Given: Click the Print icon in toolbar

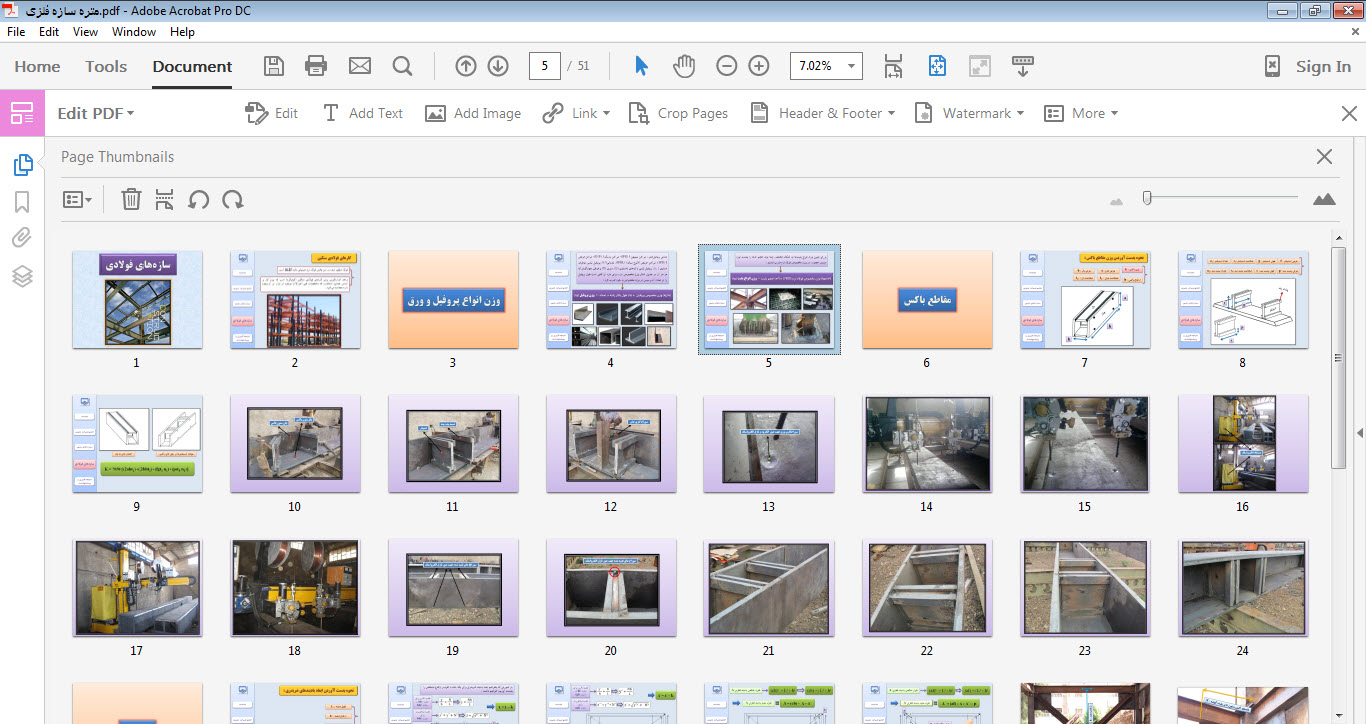Looking at the screenshot, I should (316, 66).
